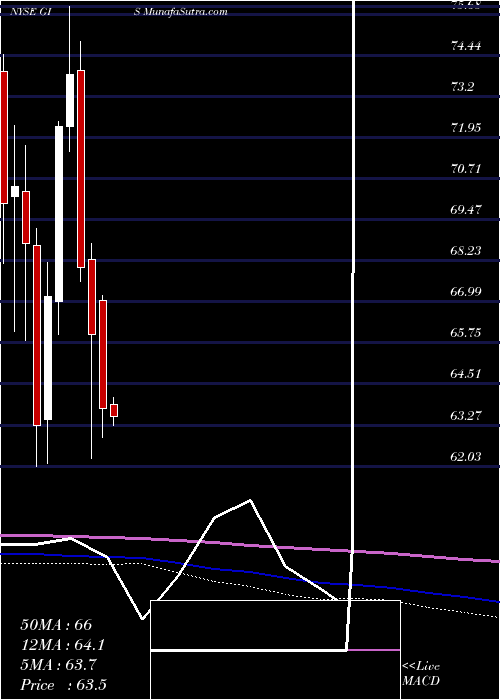Image resolution: width=500 pixels, height=700 pixels.
Task: Click the 73.2 price axis label
Action: pyautogui.click(x=462, y=86)
